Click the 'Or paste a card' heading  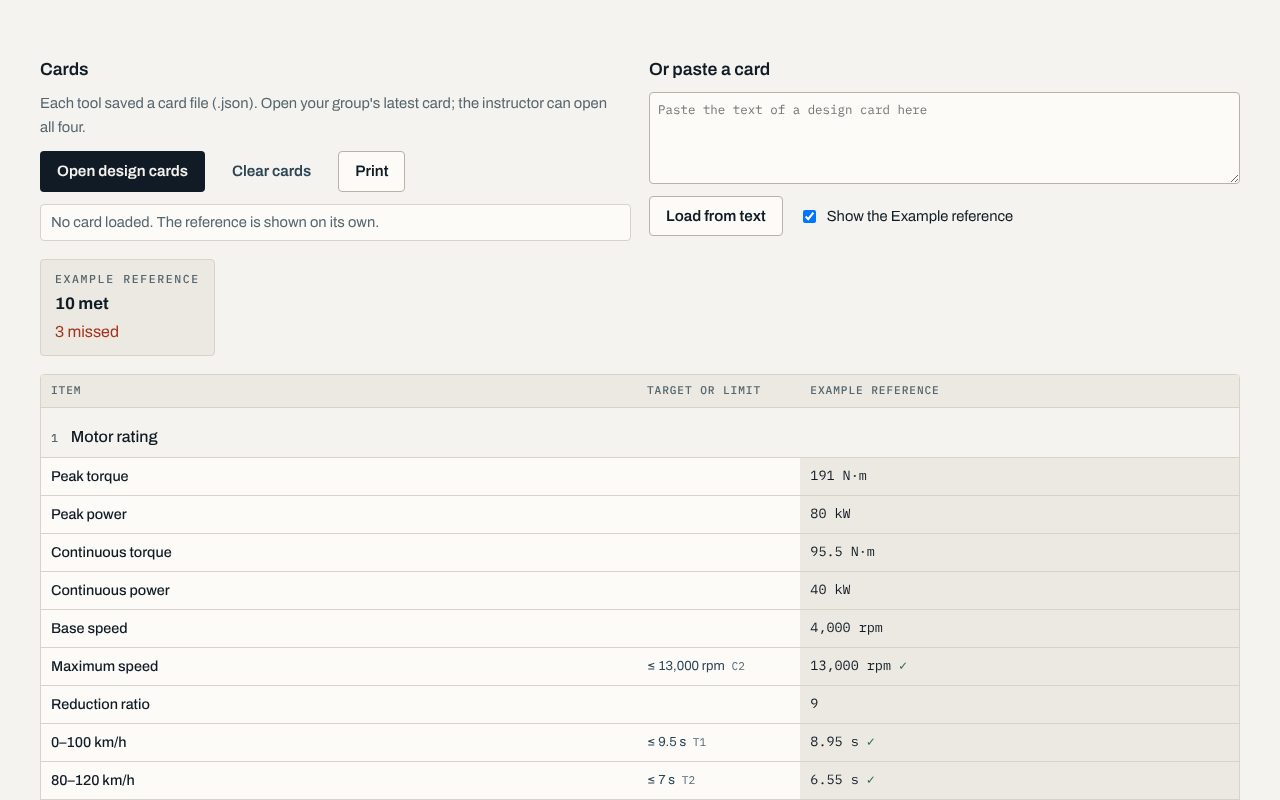point(709,69)
